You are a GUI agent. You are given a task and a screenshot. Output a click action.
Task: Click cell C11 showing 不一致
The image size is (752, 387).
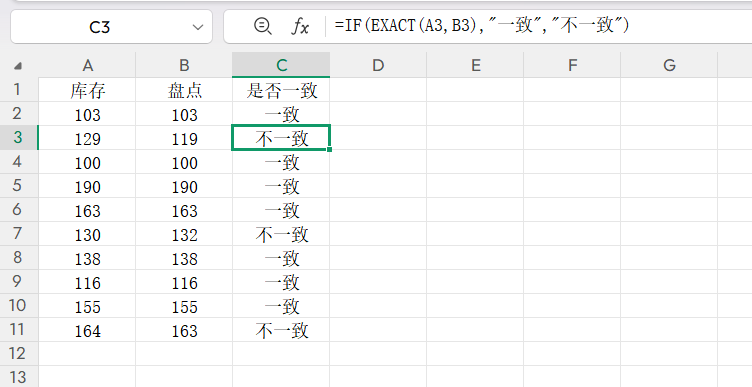pos(282,329)
